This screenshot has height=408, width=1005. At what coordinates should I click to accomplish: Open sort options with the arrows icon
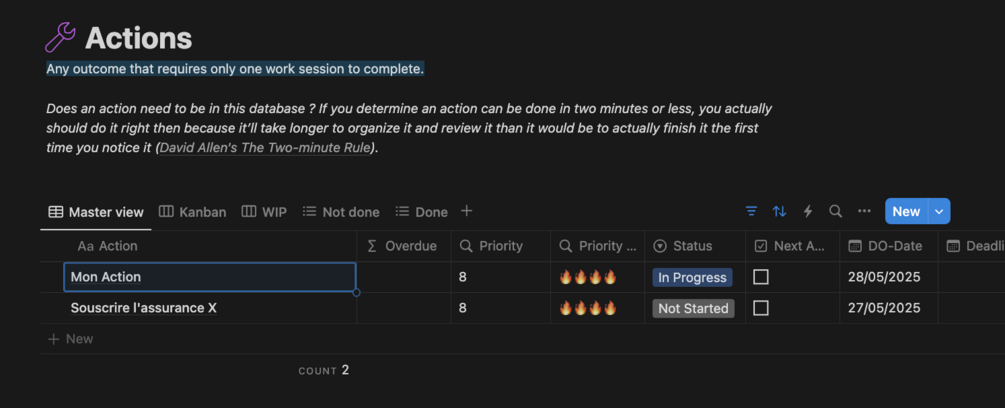coord(779,211)
